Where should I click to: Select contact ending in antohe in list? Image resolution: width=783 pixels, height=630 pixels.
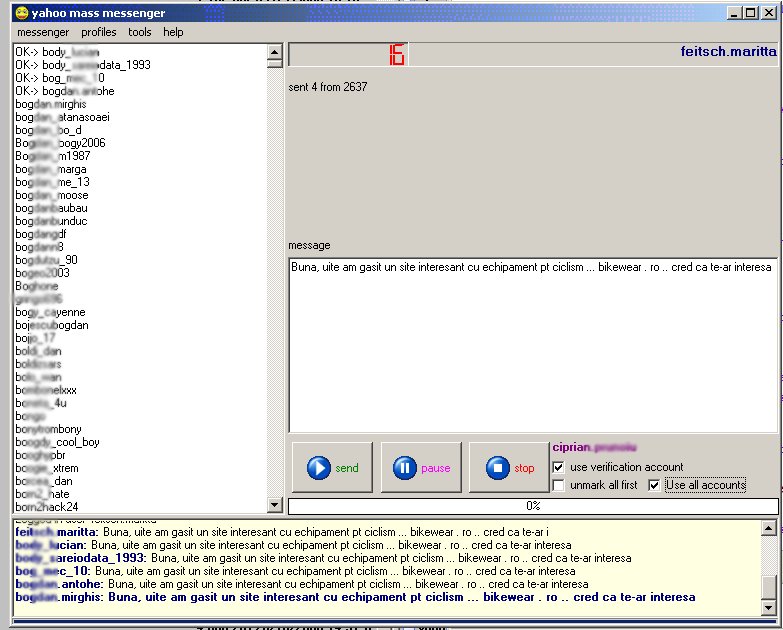click(64, 91)
